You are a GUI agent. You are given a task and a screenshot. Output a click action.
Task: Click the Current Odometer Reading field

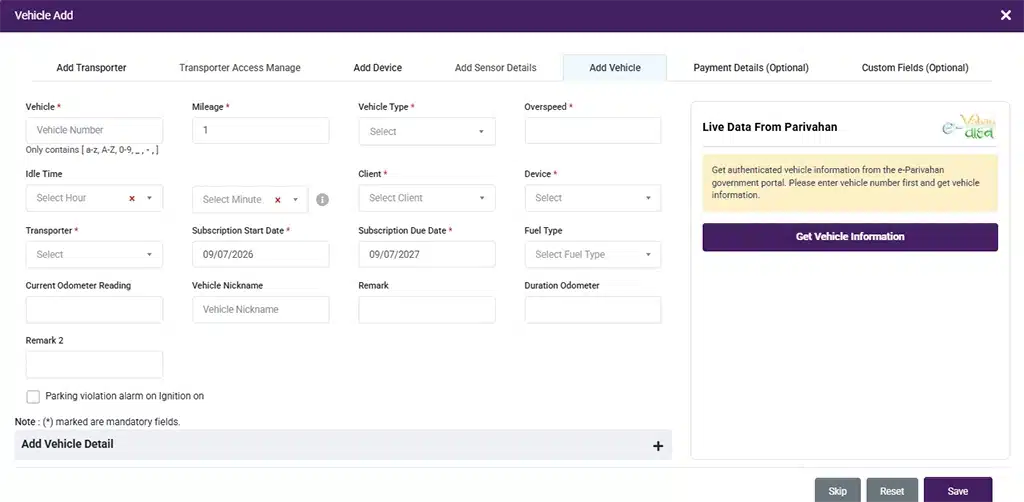pos(94,310)
